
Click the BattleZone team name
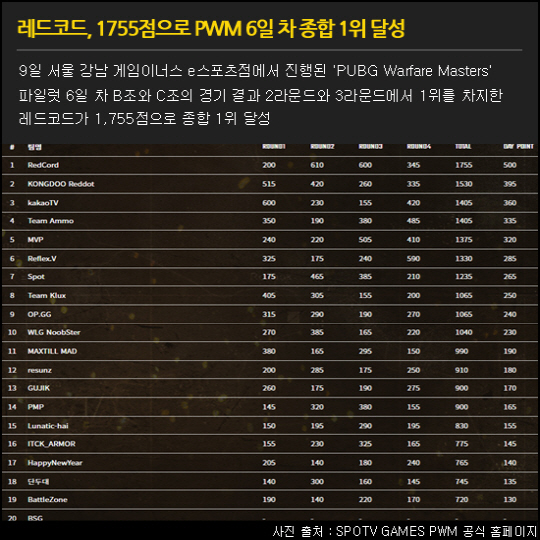click(x=48, y=500)
